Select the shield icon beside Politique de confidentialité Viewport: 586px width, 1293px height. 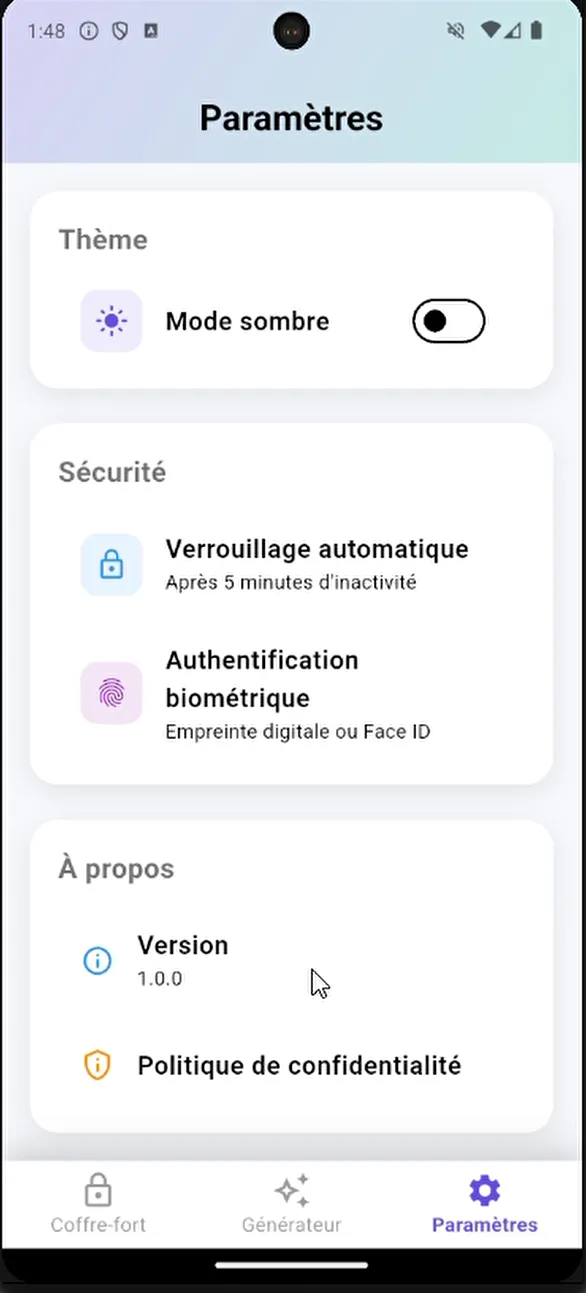97,1065
